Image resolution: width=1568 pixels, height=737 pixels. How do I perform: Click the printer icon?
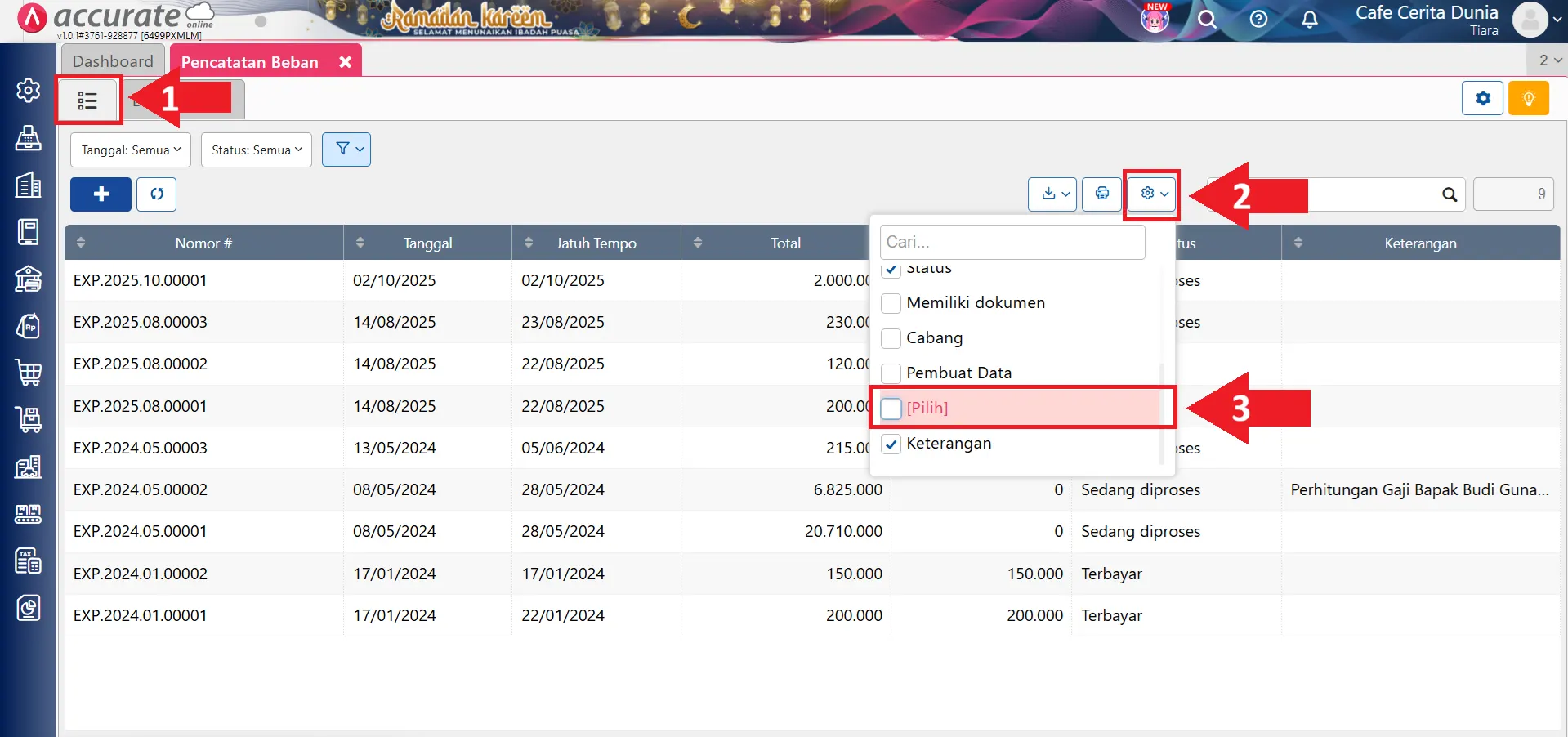click(x=1101, y=194)
